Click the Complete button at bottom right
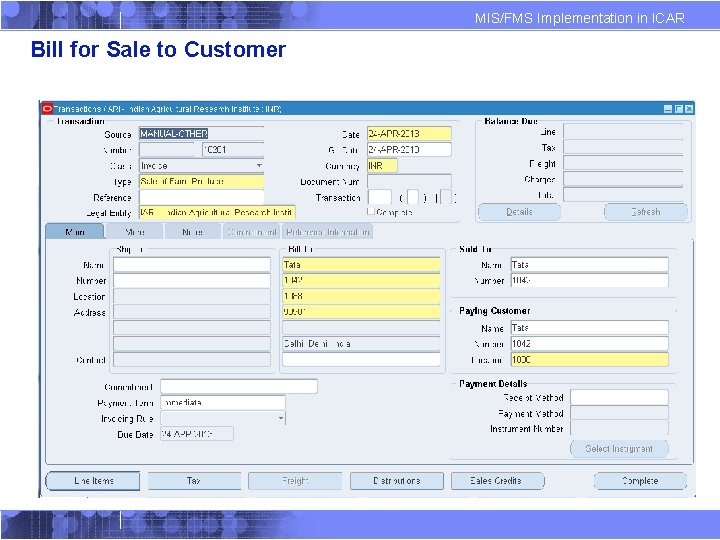The width and height of the screenshot is (720, 540). pos(640,481)
